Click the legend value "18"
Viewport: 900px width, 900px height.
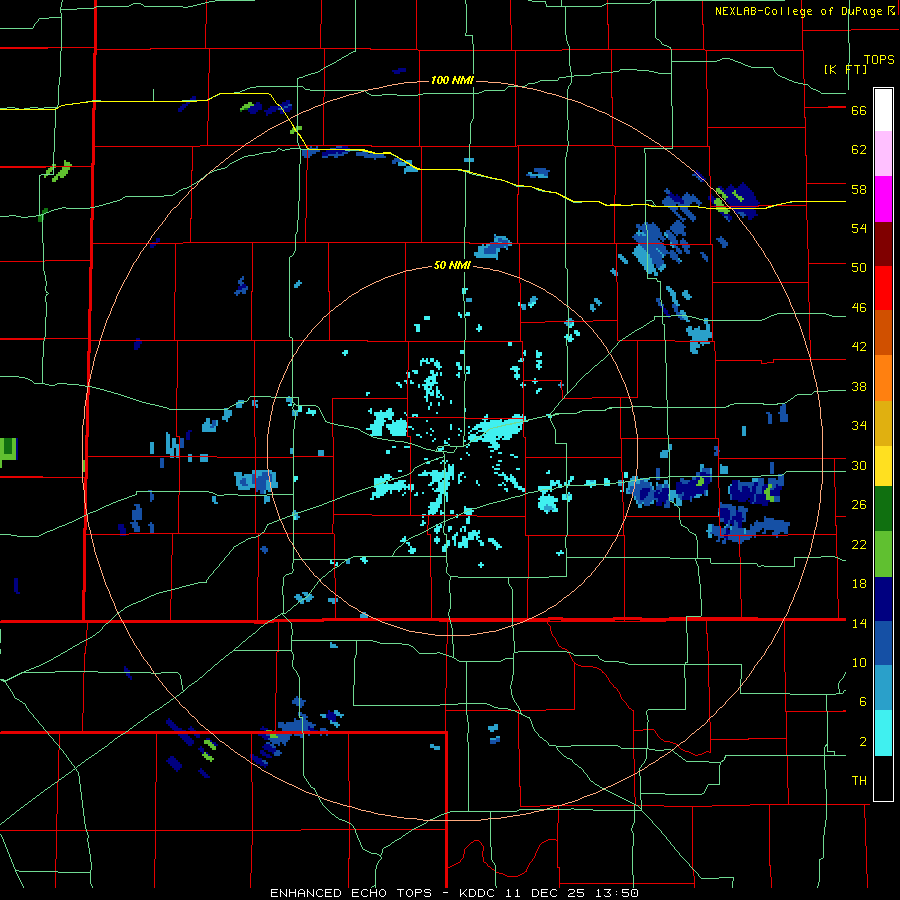(x=859, y=584)
